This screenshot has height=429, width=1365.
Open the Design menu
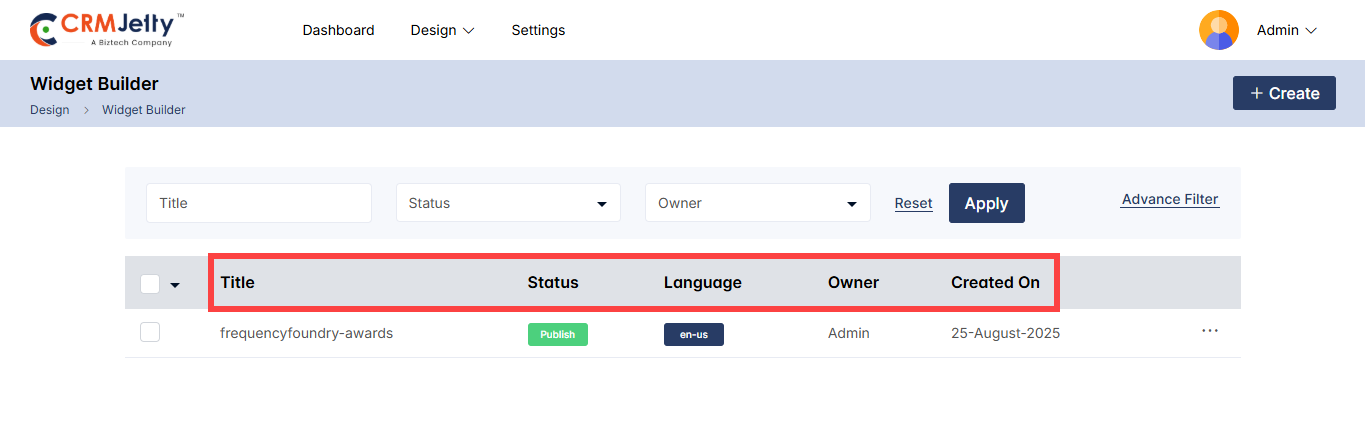click(442, 30)
